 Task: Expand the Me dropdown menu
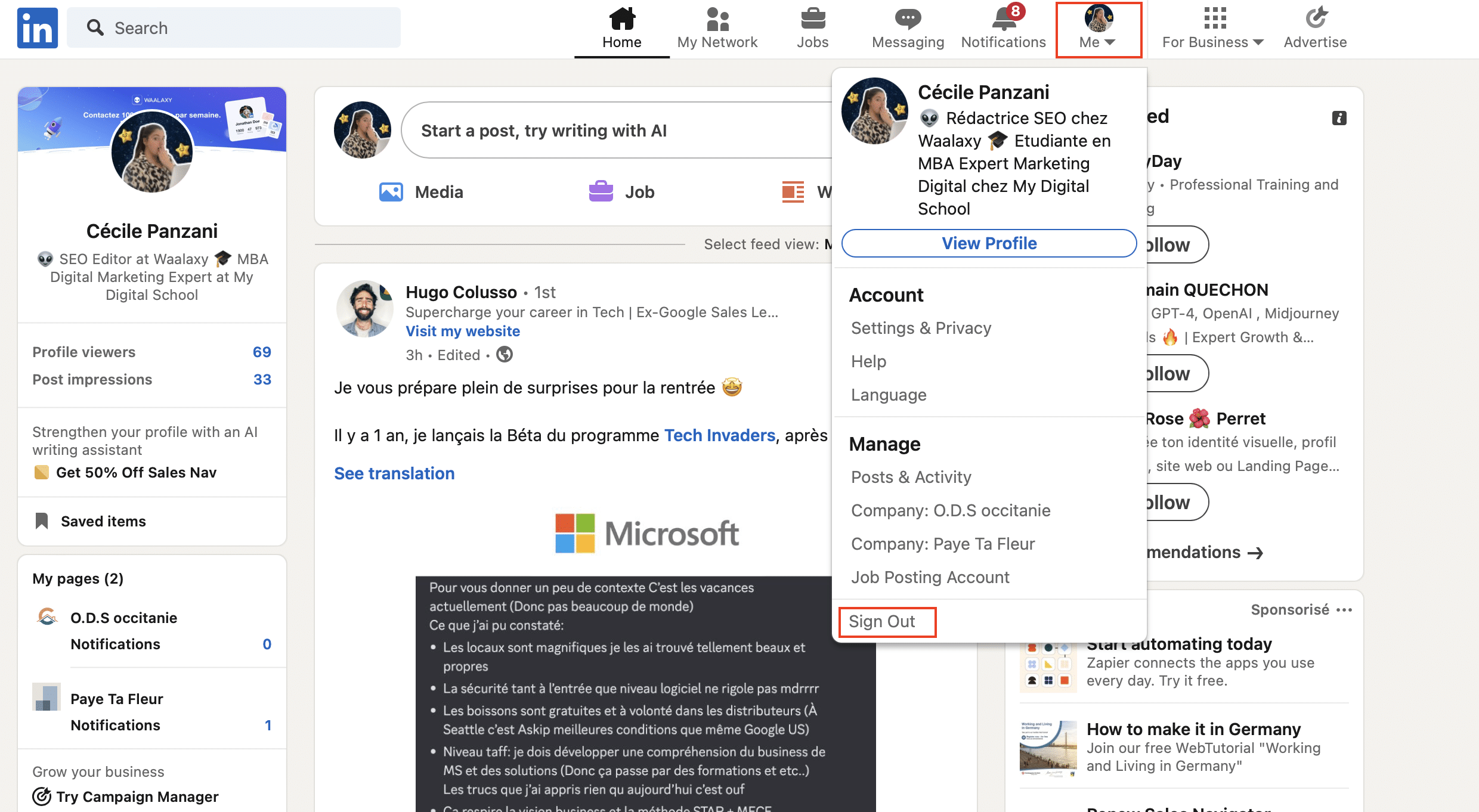pyautogui.click(x=1098, y=28)
